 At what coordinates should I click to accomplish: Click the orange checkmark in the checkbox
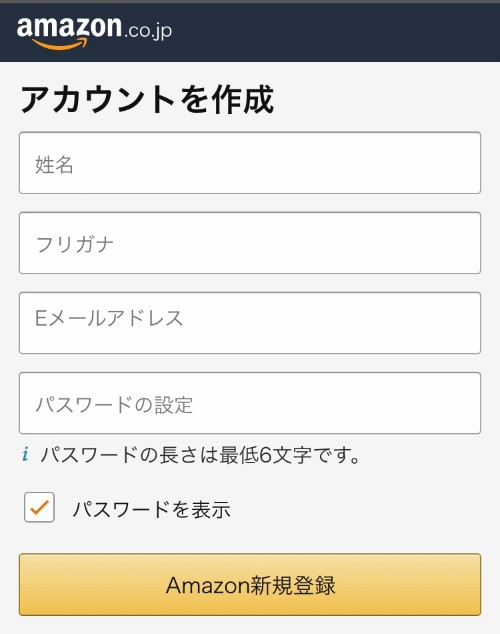pos(39,507)
